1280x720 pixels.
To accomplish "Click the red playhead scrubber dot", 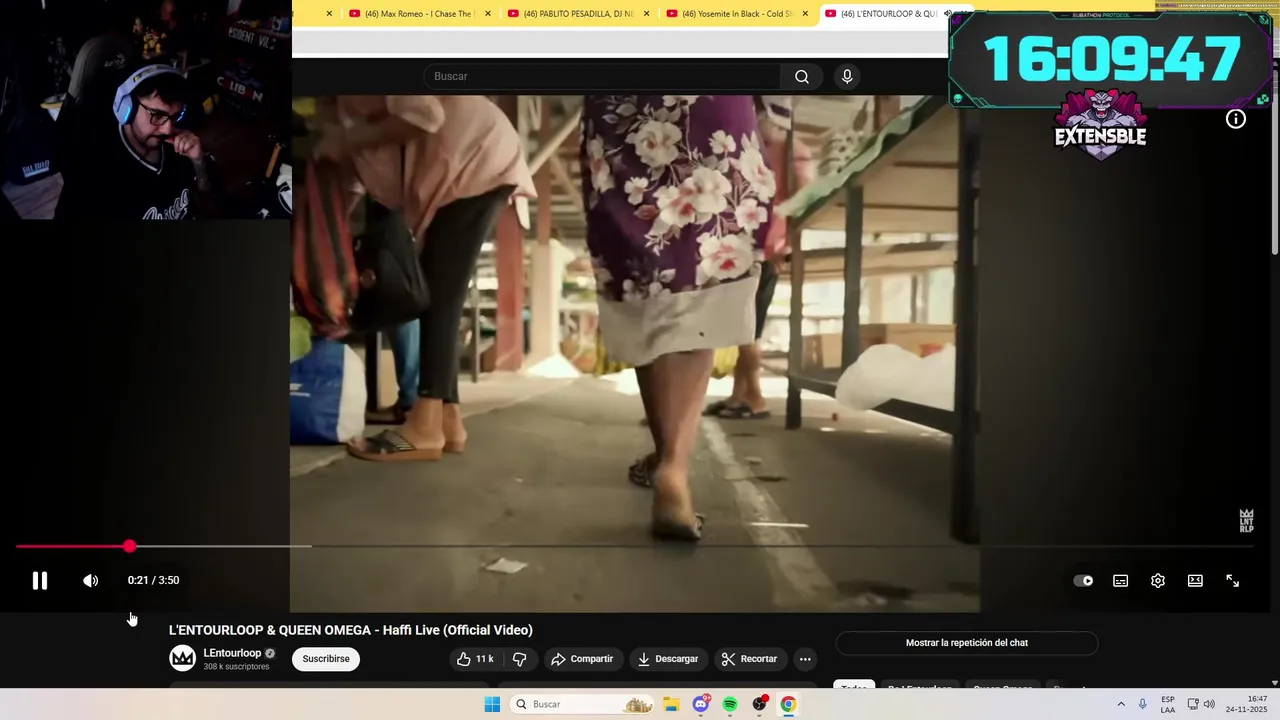I will pyautogui.click(x=129, y=546).
